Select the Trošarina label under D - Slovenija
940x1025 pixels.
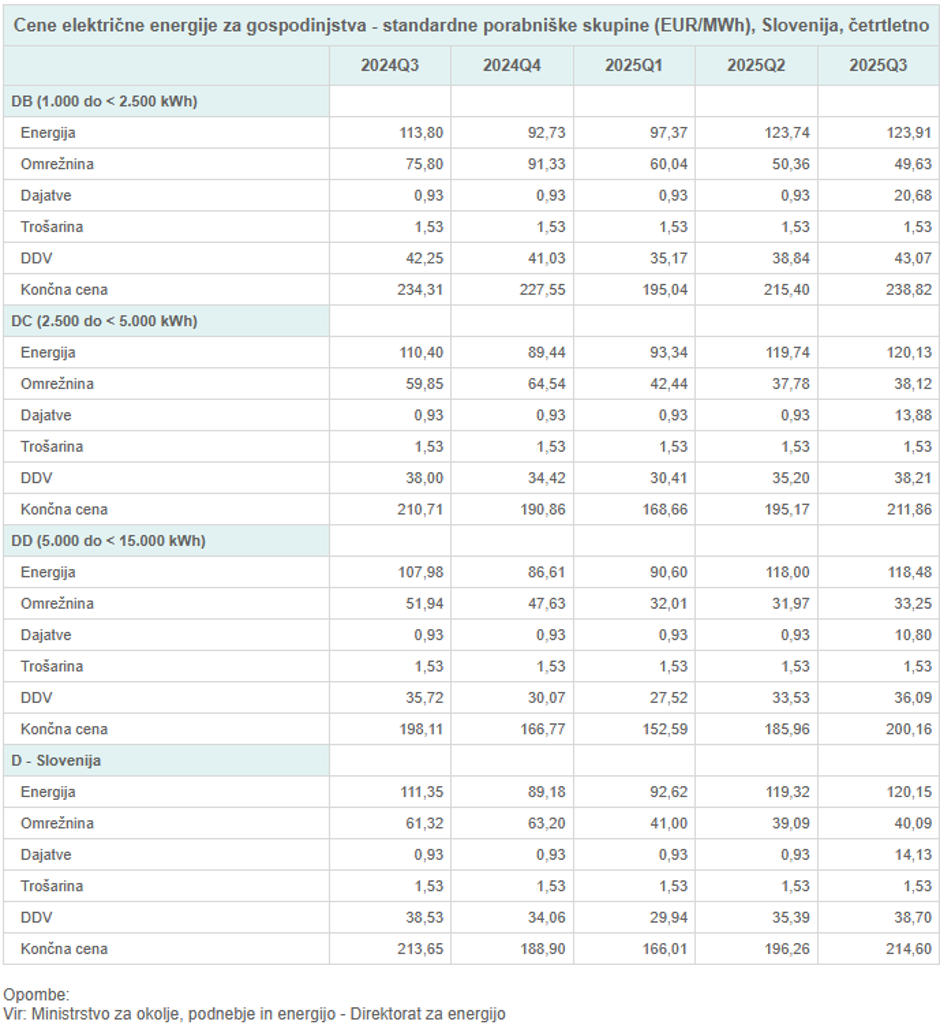tap(52, 886)
